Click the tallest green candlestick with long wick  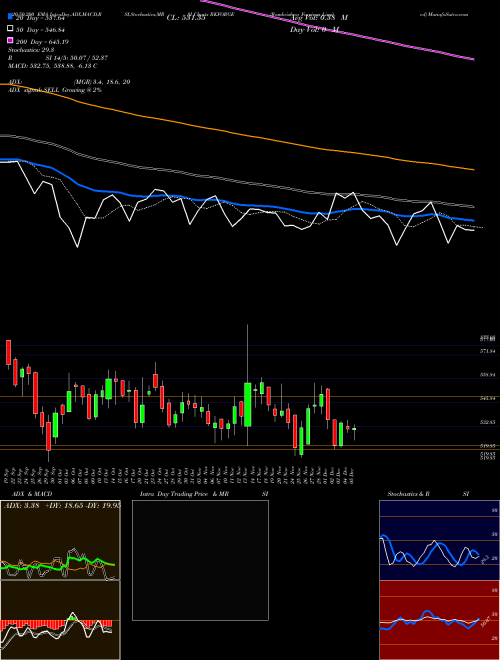point(247,404)
